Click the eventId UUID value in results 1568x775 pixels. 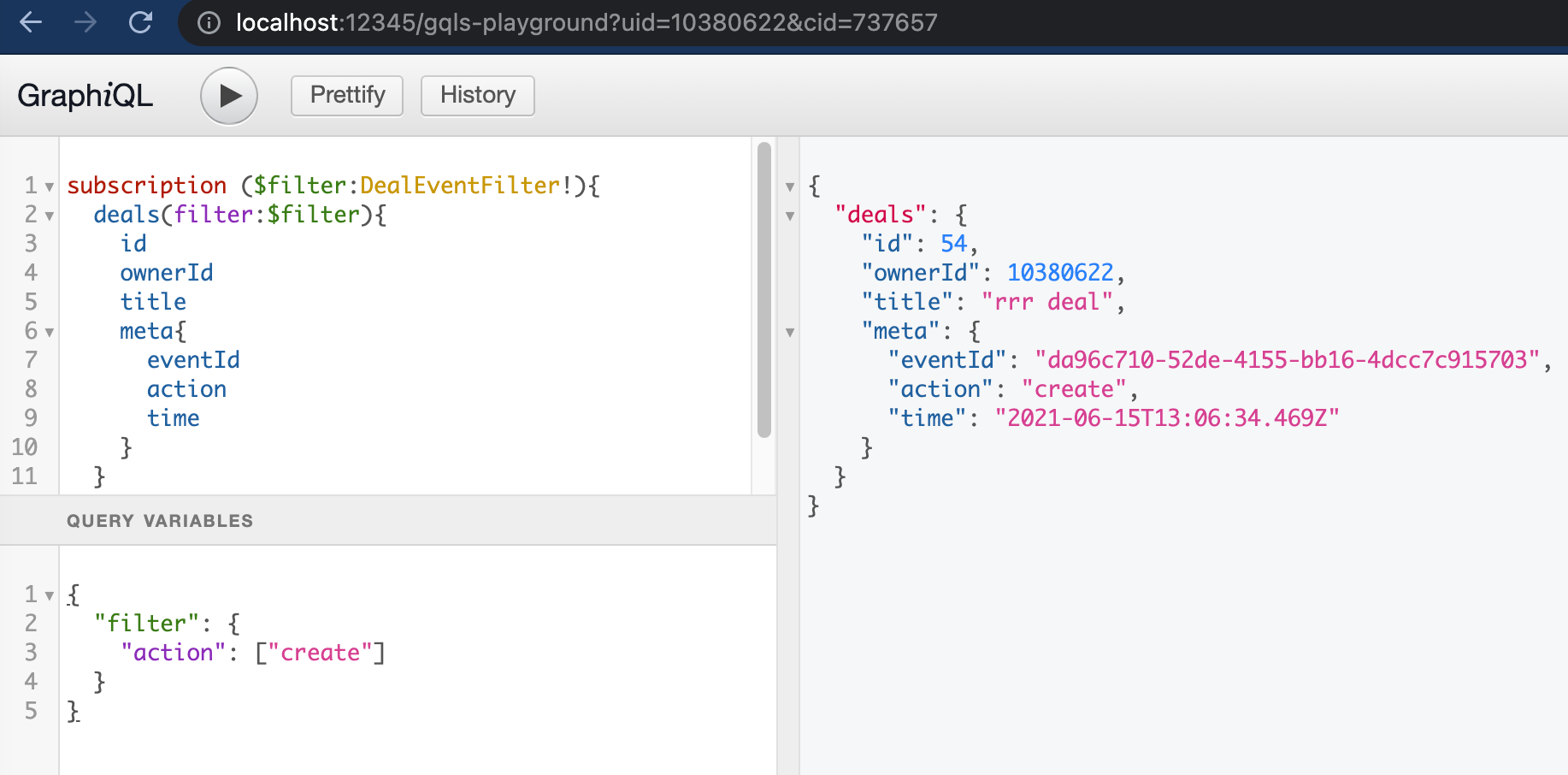pyautogui.click(x=1288, y=360)
